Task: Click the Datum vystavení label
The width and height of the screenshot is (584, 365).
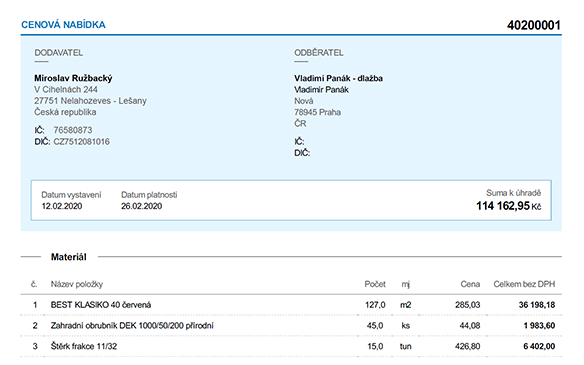Action: click(71, 195)
